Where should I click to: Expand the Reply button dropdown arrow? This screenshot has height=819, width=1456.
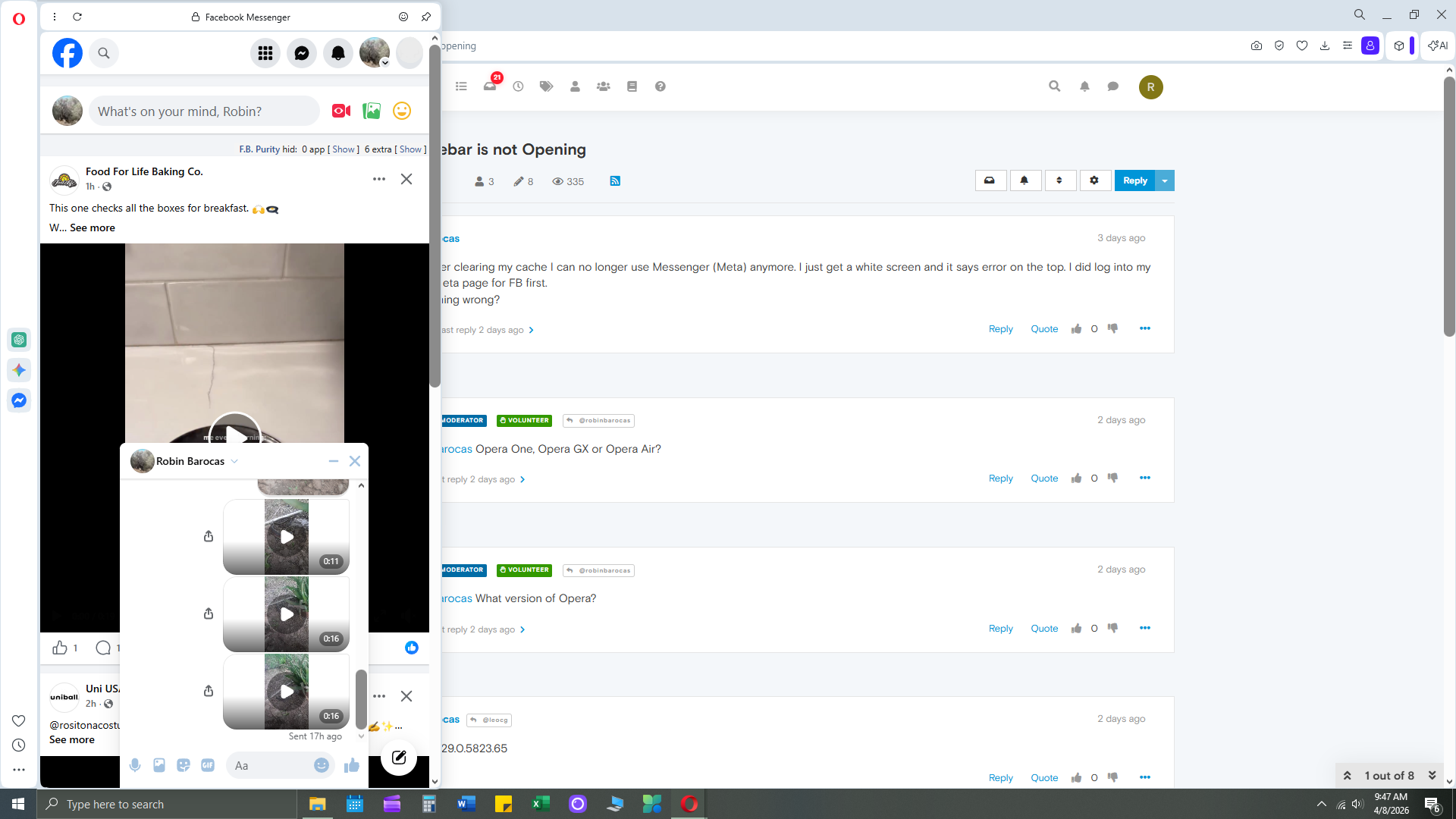pyautogui.click(x=1165, y=180)
